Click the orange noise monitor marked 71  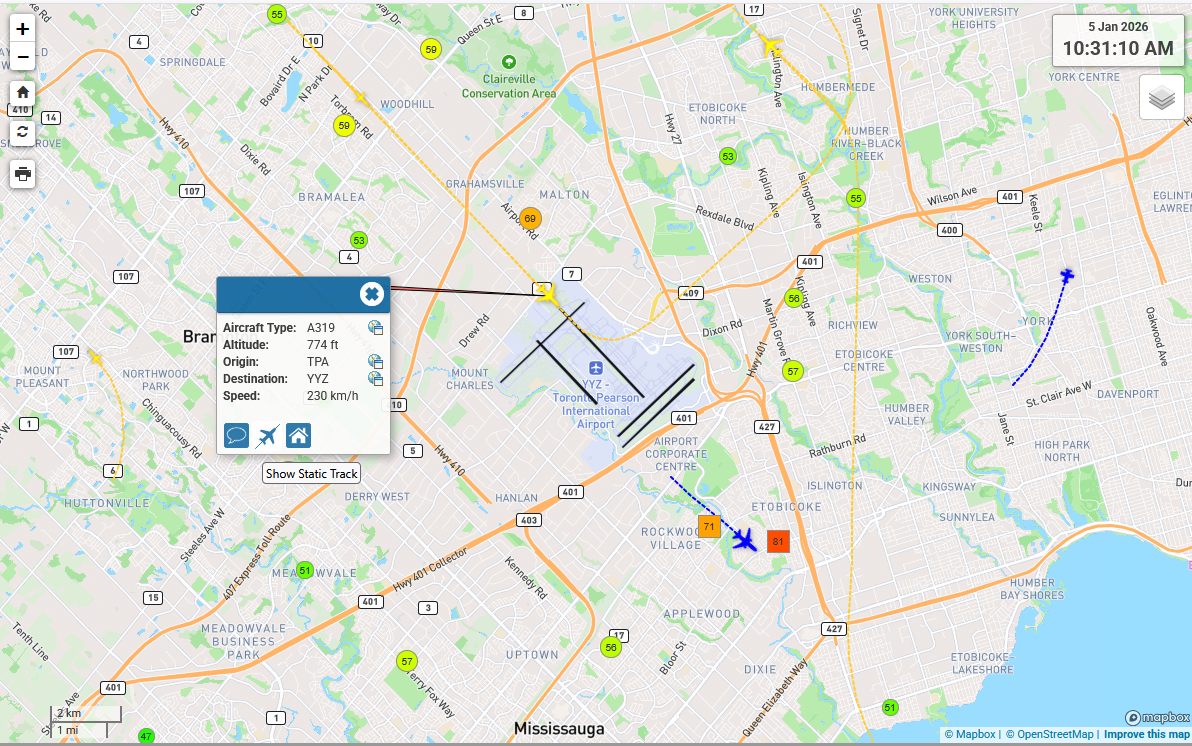pos(709,526)
